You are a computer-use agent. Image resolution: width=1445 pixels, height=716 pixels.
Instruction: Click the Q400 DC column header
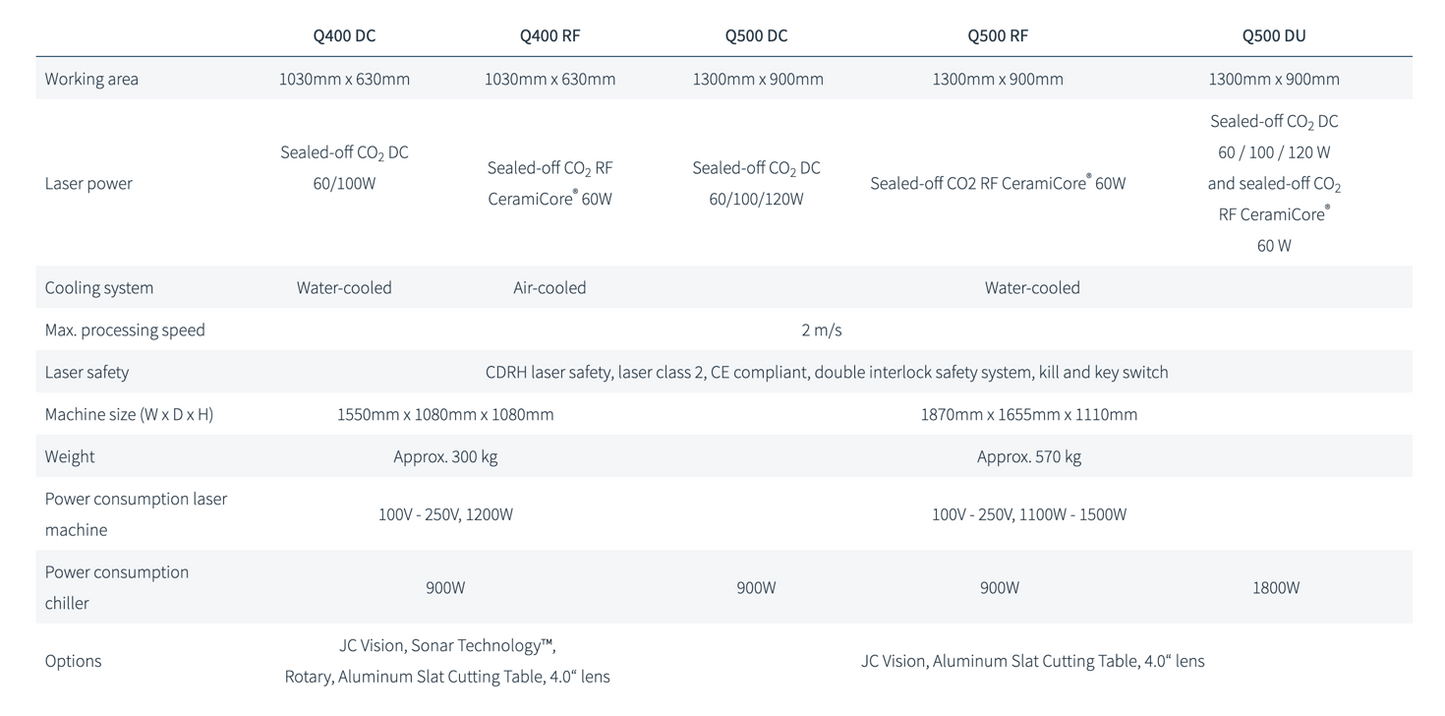344,36
